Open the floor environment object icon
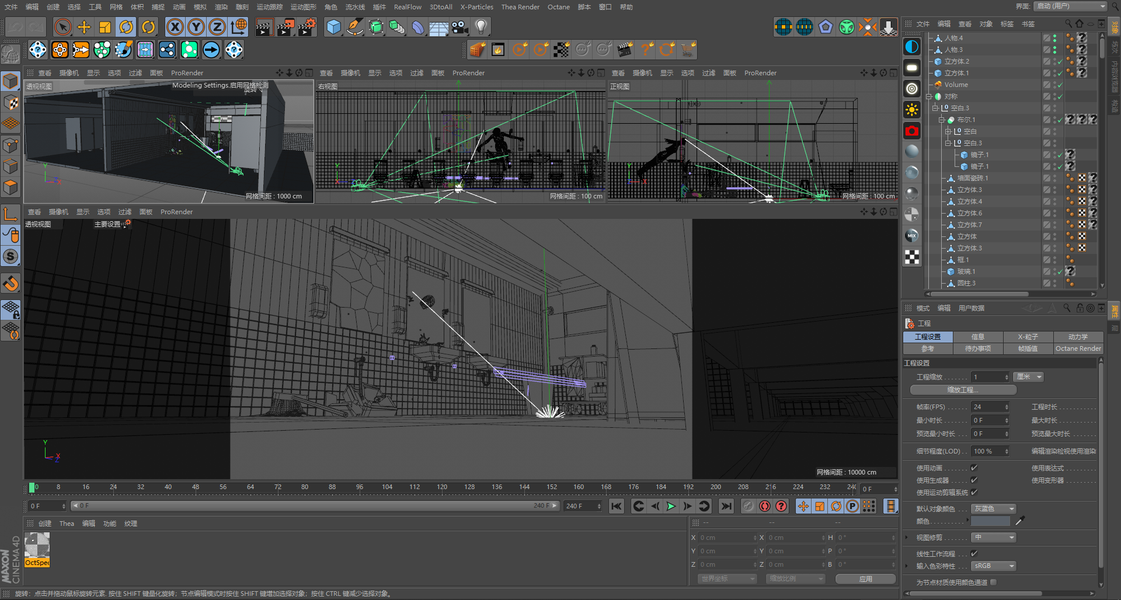Screen dimensions: 1121x600 (x=439, y=27)
